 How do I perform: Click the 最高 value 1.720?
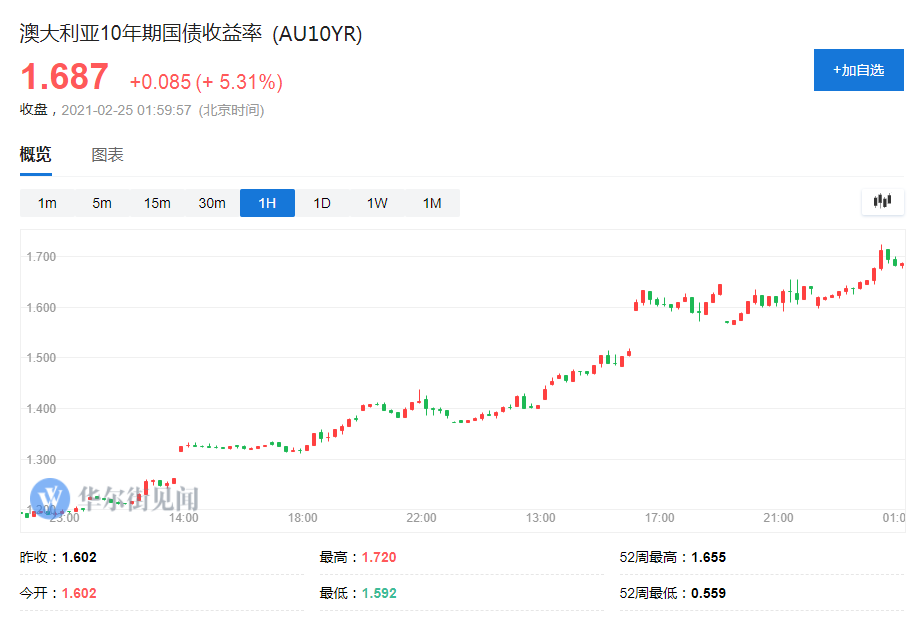tap(379, 557)
